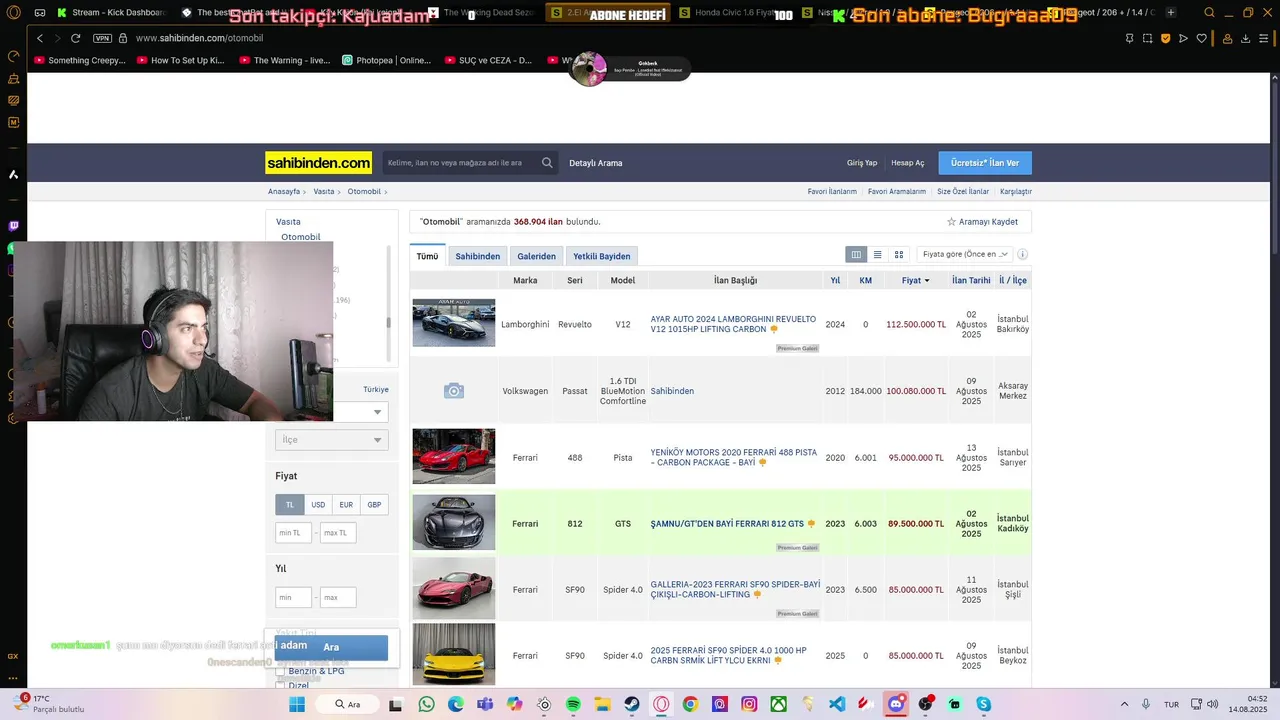The image size is (1280, 720).
Task: Open ŞAMNU/GT'DEN BAYİ FERRARI 812 GTS listing title
Action: point(727,524)
